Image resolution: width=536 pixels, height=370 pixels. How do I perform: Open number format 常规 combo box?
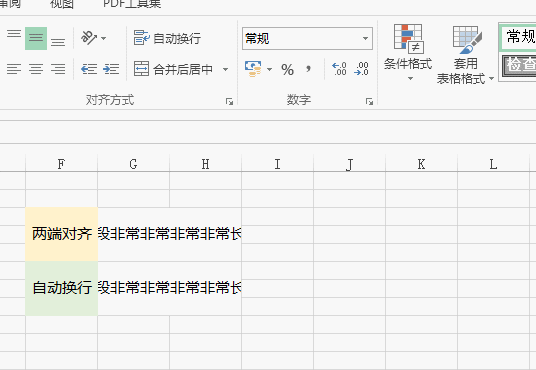(x=307, y=38)
